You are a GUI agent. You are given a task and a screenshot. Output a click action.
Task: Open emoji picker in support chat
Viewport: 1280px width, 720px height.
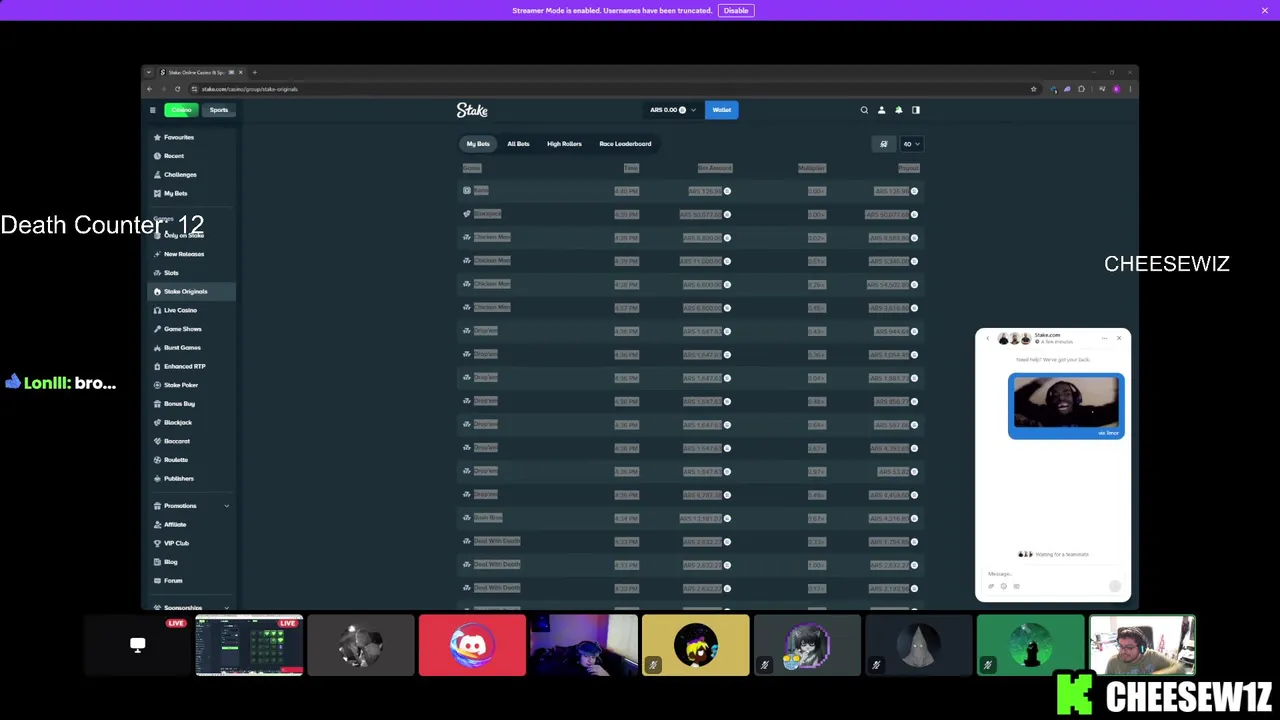[1004, 586]
